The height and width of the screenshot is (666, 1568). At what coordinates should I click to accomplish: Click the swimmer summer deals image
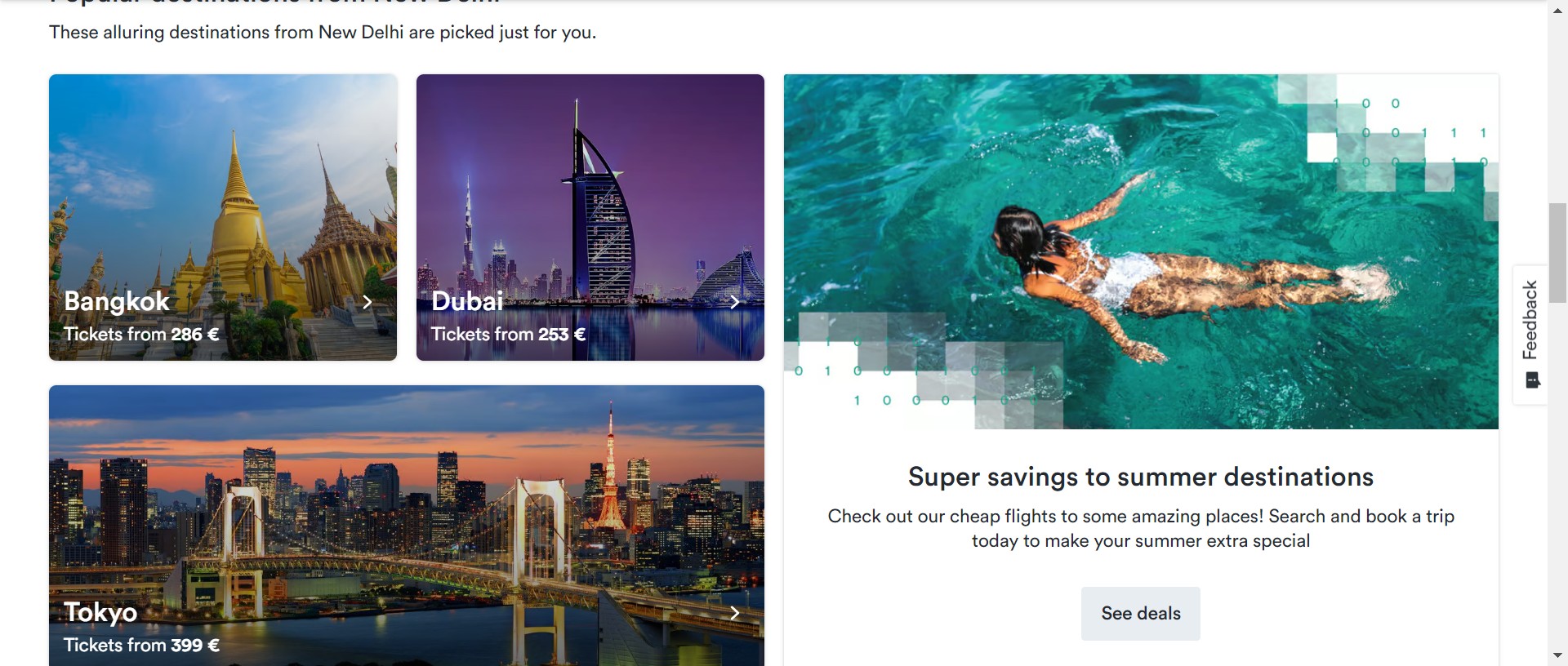tap(1141, 251)
